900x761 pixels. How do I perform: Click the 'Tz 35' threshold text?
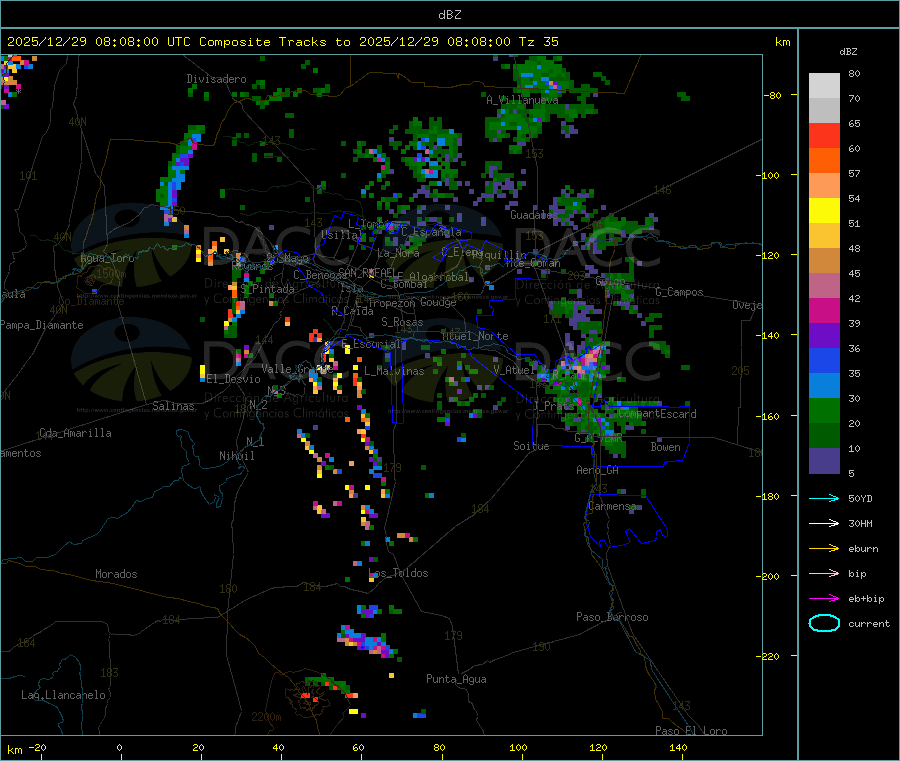[538, 42]
